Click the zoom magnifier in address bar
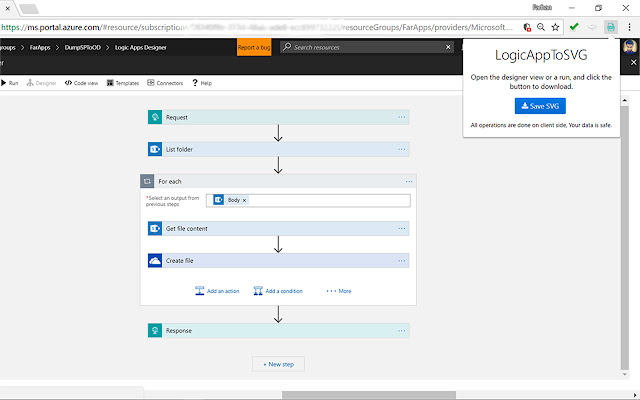640x400 pixels. (541, 27)
